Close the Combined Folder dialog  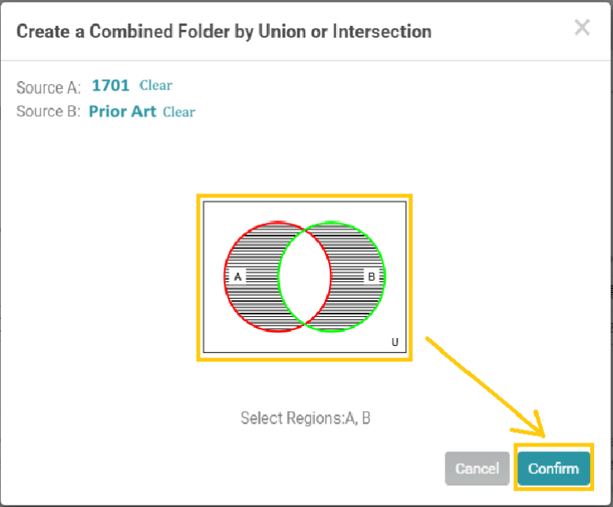coord(582,28)
